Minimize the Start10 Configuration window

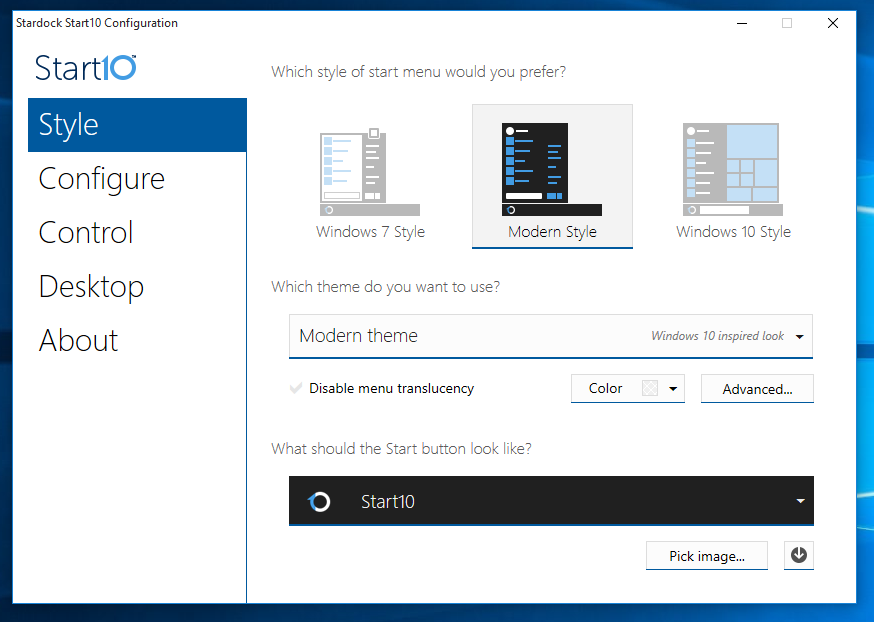coord(742,23)
